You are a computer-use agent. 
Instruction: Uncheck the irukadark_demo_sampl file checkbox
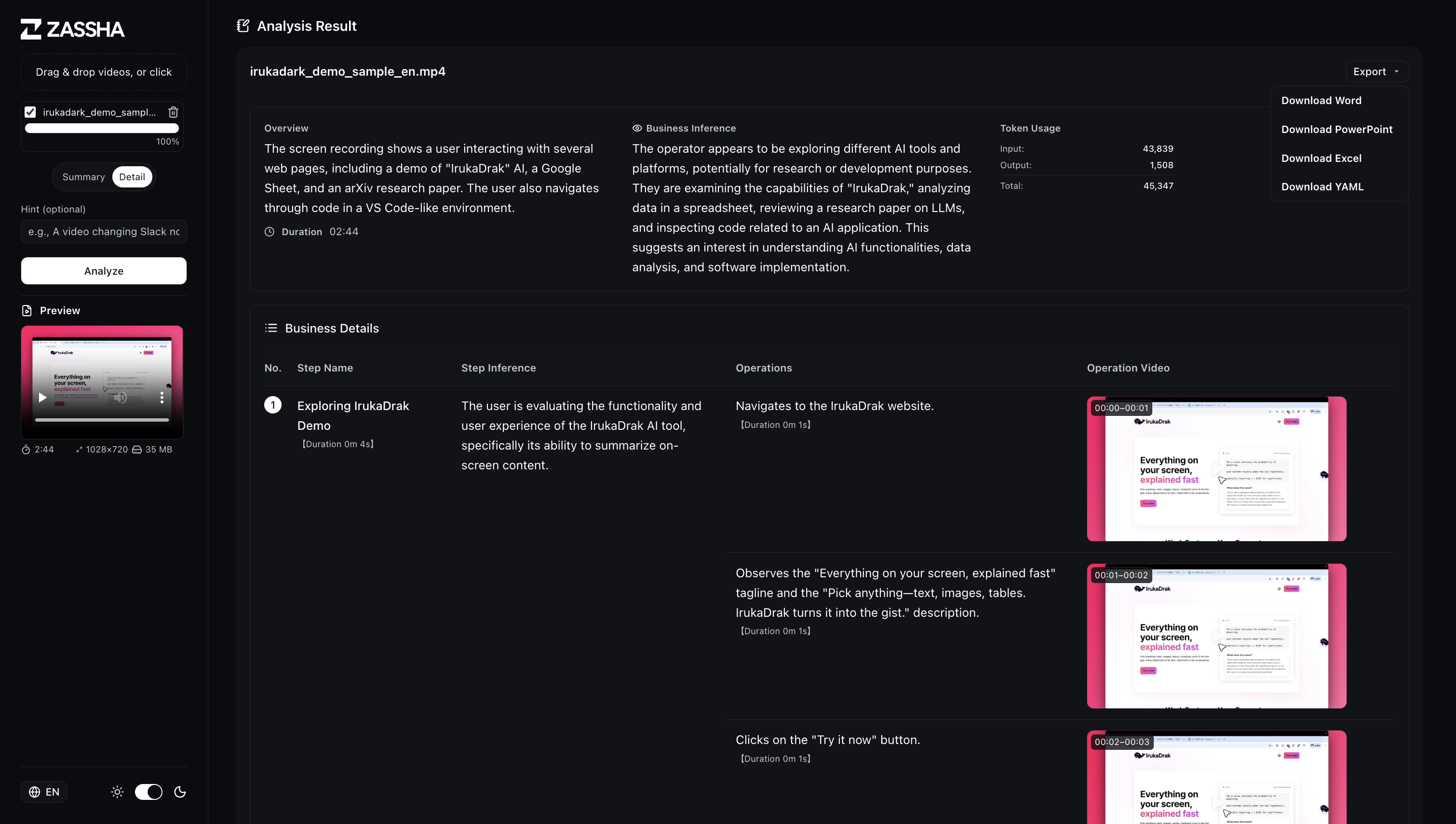(x=30, y=112)
